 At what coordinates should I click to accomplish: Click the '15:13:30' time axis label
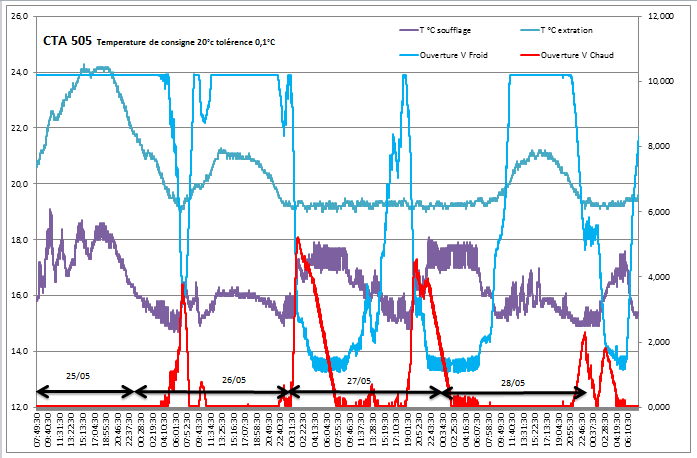[x=83, y=430]
